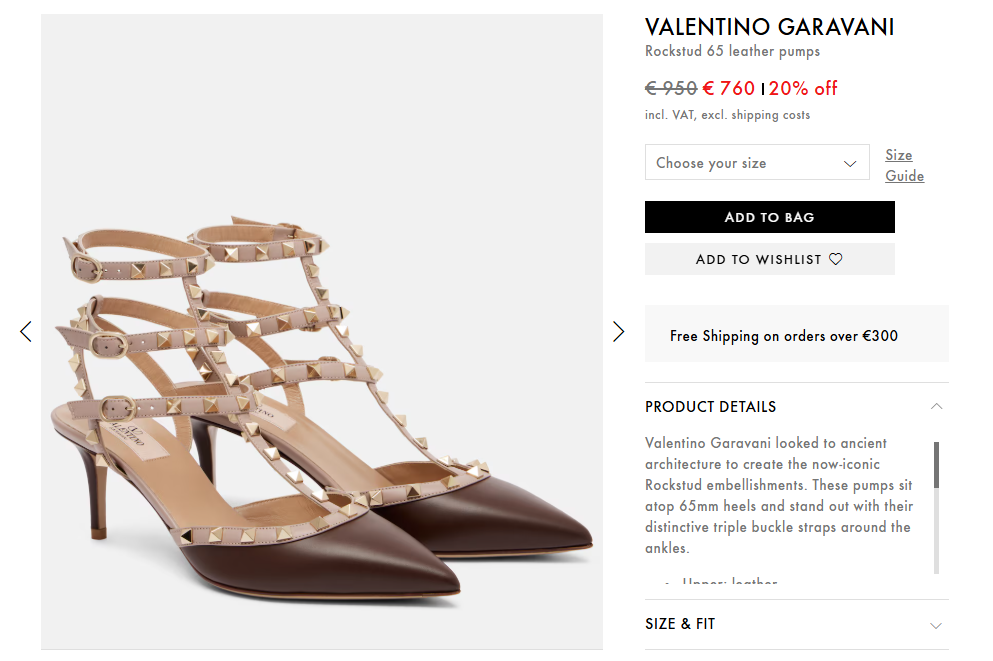Screen dimensions: 993x661
Task: Click the product description paragraph
Action: click(x=780, y=494)
